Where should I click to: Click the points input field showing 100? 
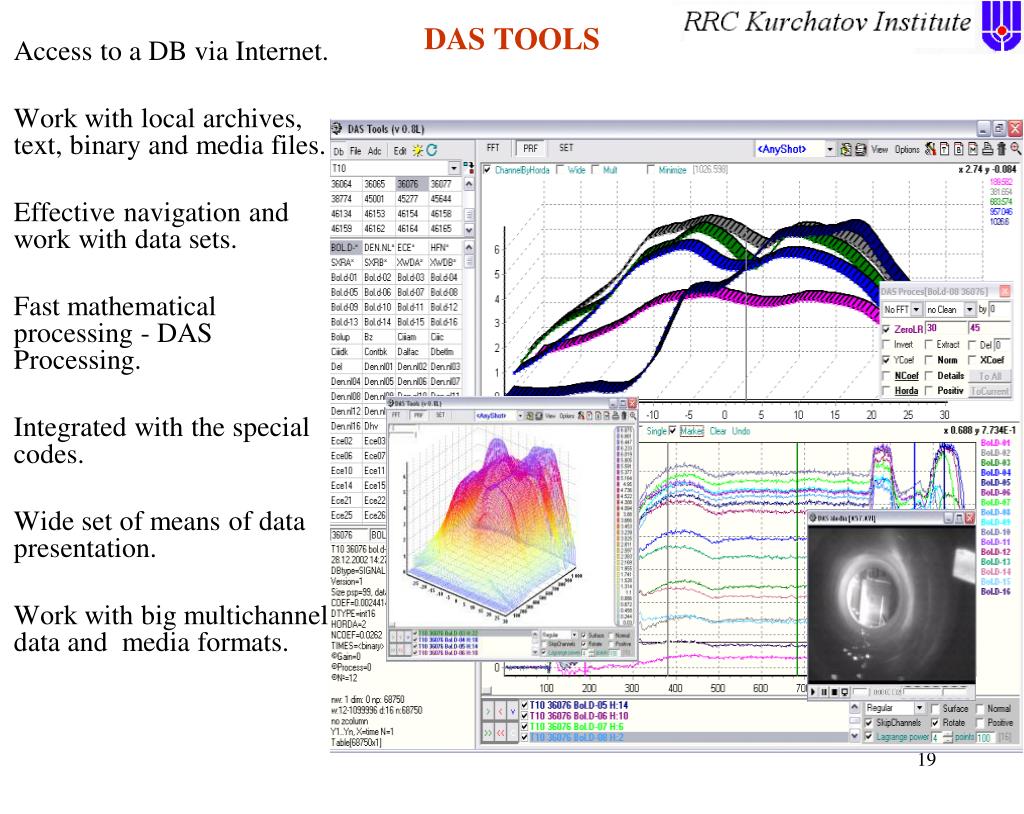(985, 738)
